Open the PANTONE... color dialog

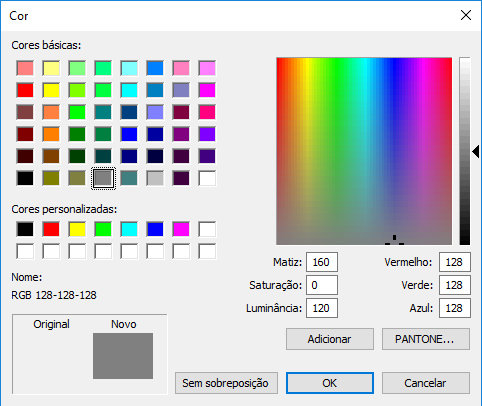point(426,339)
